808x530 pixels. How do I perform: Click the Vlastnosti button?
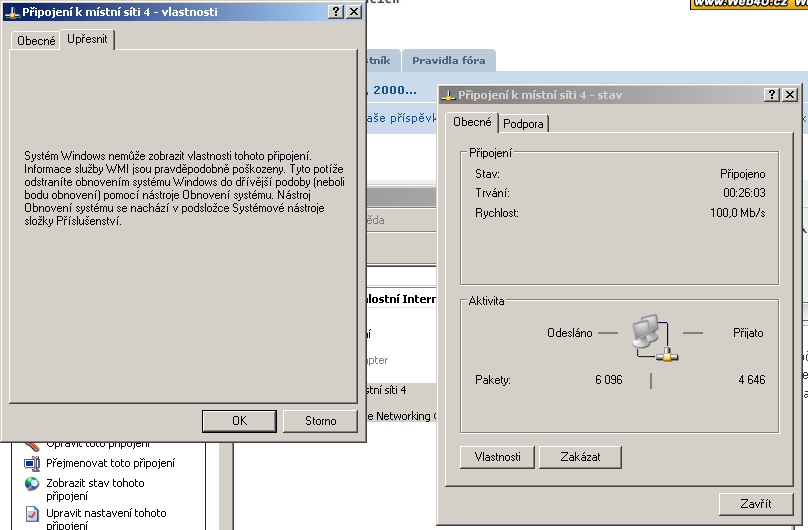(x=497, y=457)
